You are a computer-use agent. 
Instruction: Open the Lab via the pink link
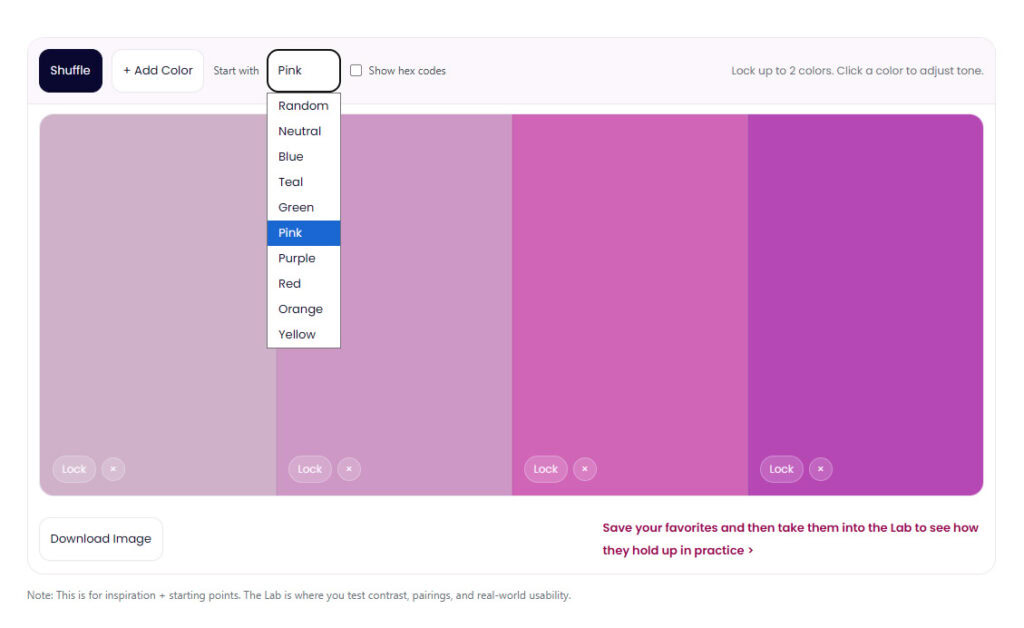[789, 538]
